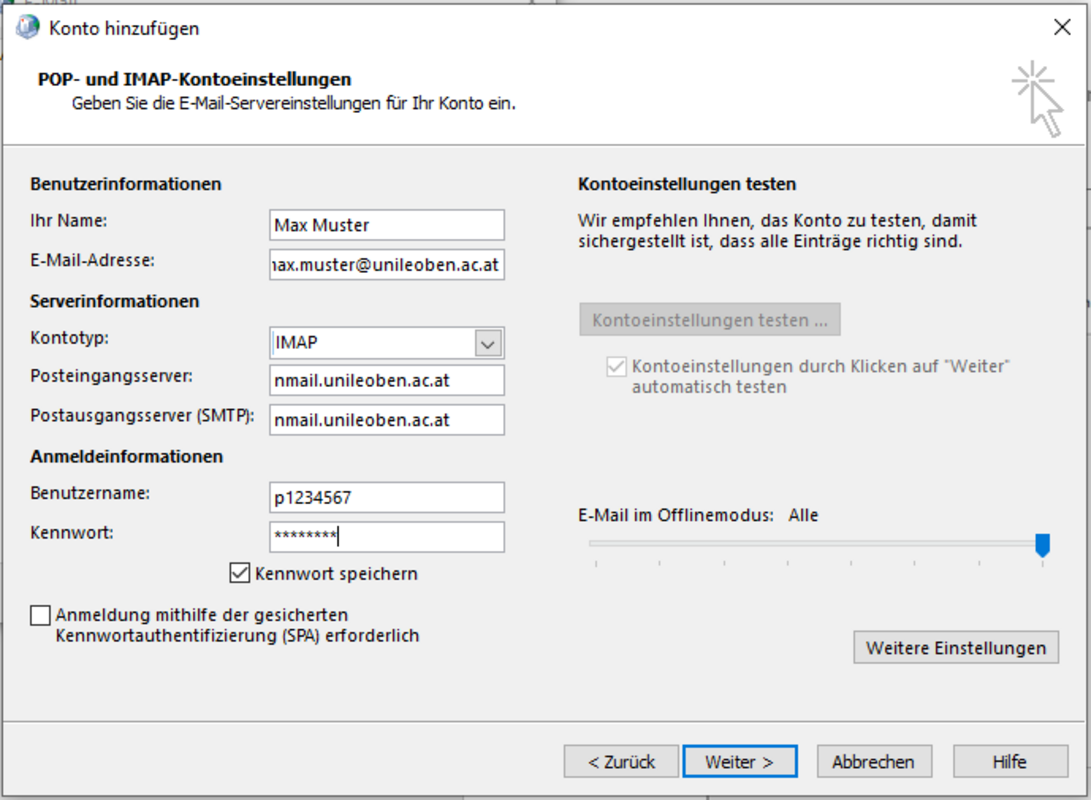Click the E-Mail-Adresse text field
Screen dimensions: 1091x800
click(x=387, y=266)
